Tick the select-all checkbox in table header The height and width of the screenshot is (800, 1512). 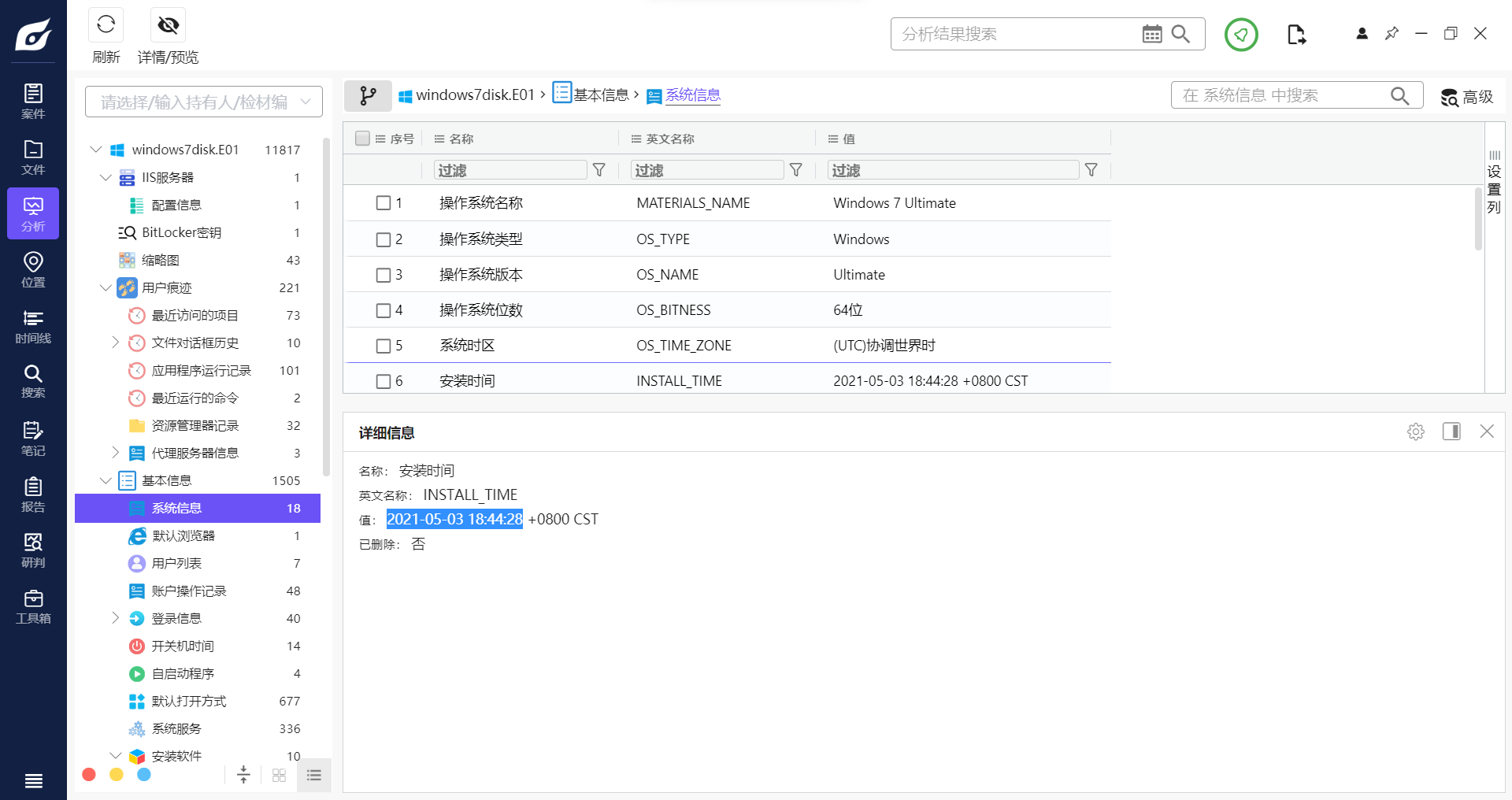tap(362, 139)
